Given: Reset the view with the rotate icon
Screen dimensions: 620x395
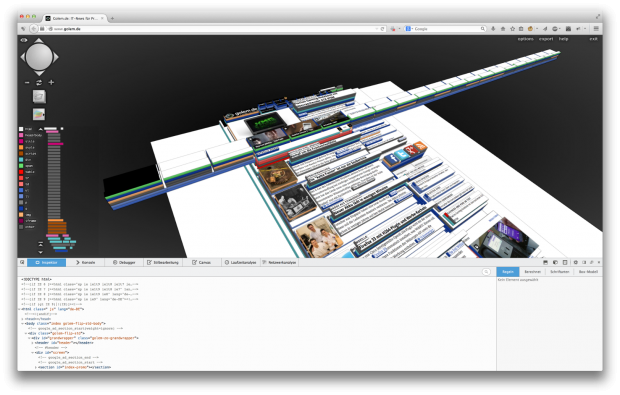Looking at the screenshot, I should pos(39,83).
